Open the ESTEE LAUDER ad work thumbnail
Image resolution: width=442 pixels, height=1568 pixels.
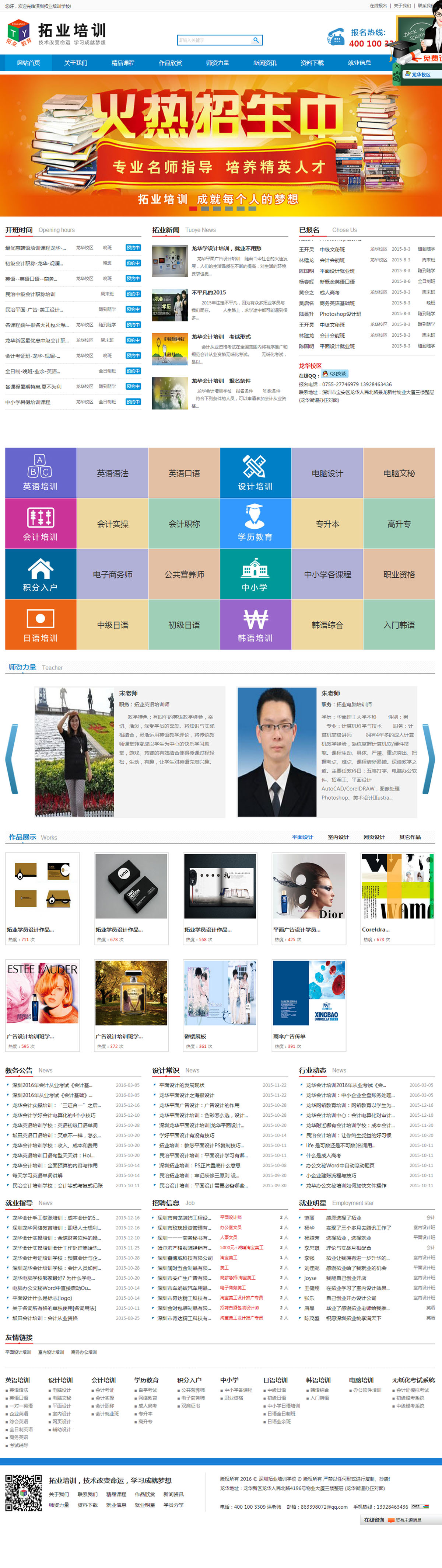[x=43, y=993]
